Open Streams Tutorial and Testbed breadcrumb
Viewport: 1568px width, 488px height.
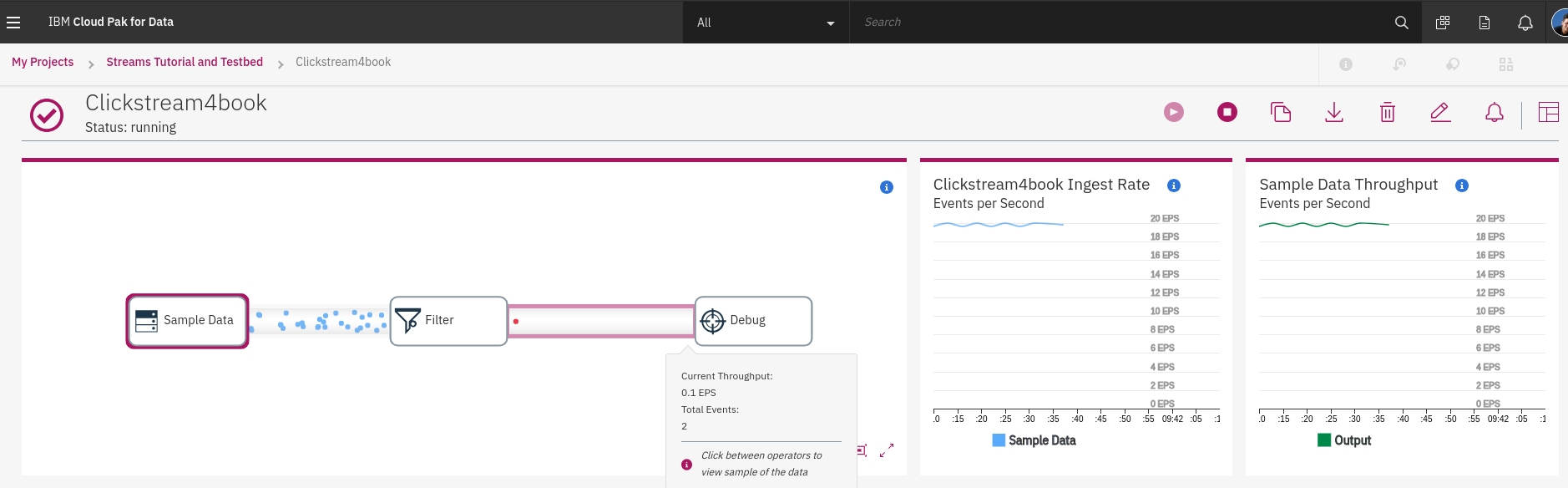click(x=185, y=62)
